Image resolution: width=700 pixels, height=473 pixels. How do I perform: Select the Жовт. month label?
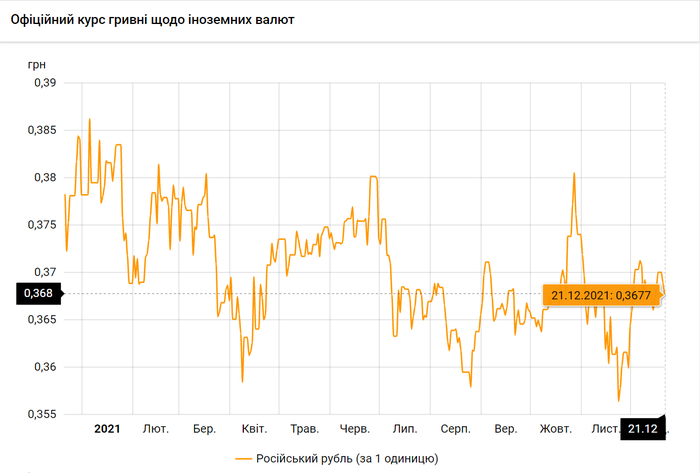tap(555, 429)
